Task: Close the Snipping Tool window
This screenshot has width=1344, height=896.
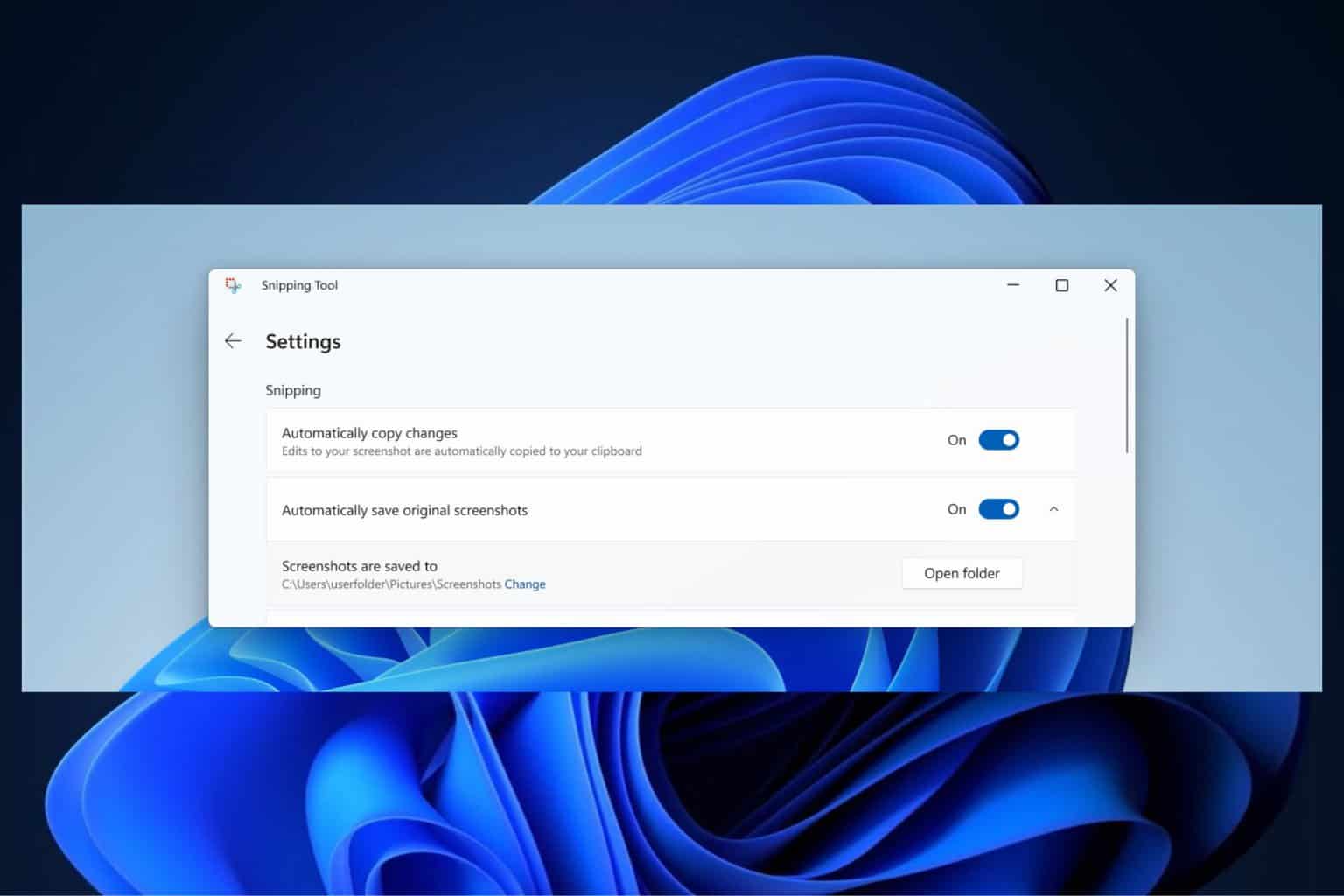Action: click(x=1110, y=285)
